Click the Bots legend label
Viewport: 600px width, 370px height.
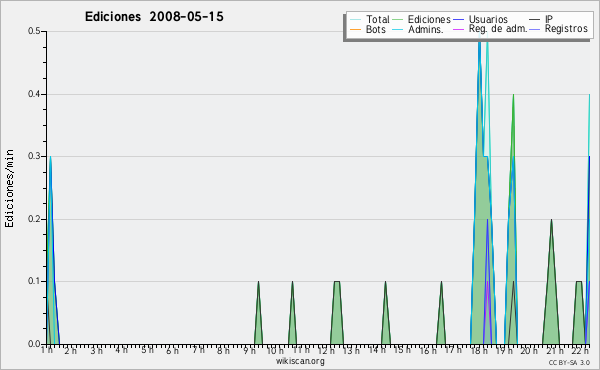pyautogui.click(x=375, y=29)
